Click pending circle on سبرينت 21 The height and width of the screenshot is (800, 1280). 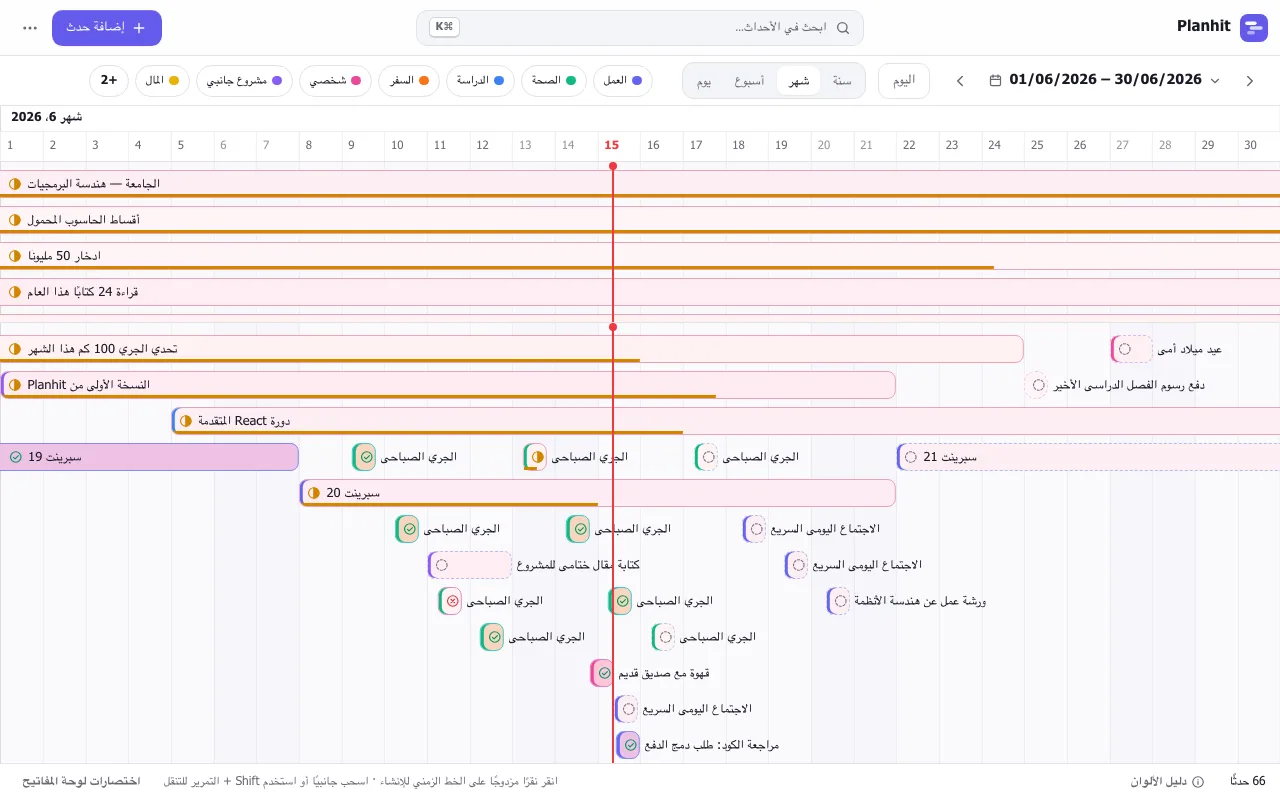click(x=910, y=457)
